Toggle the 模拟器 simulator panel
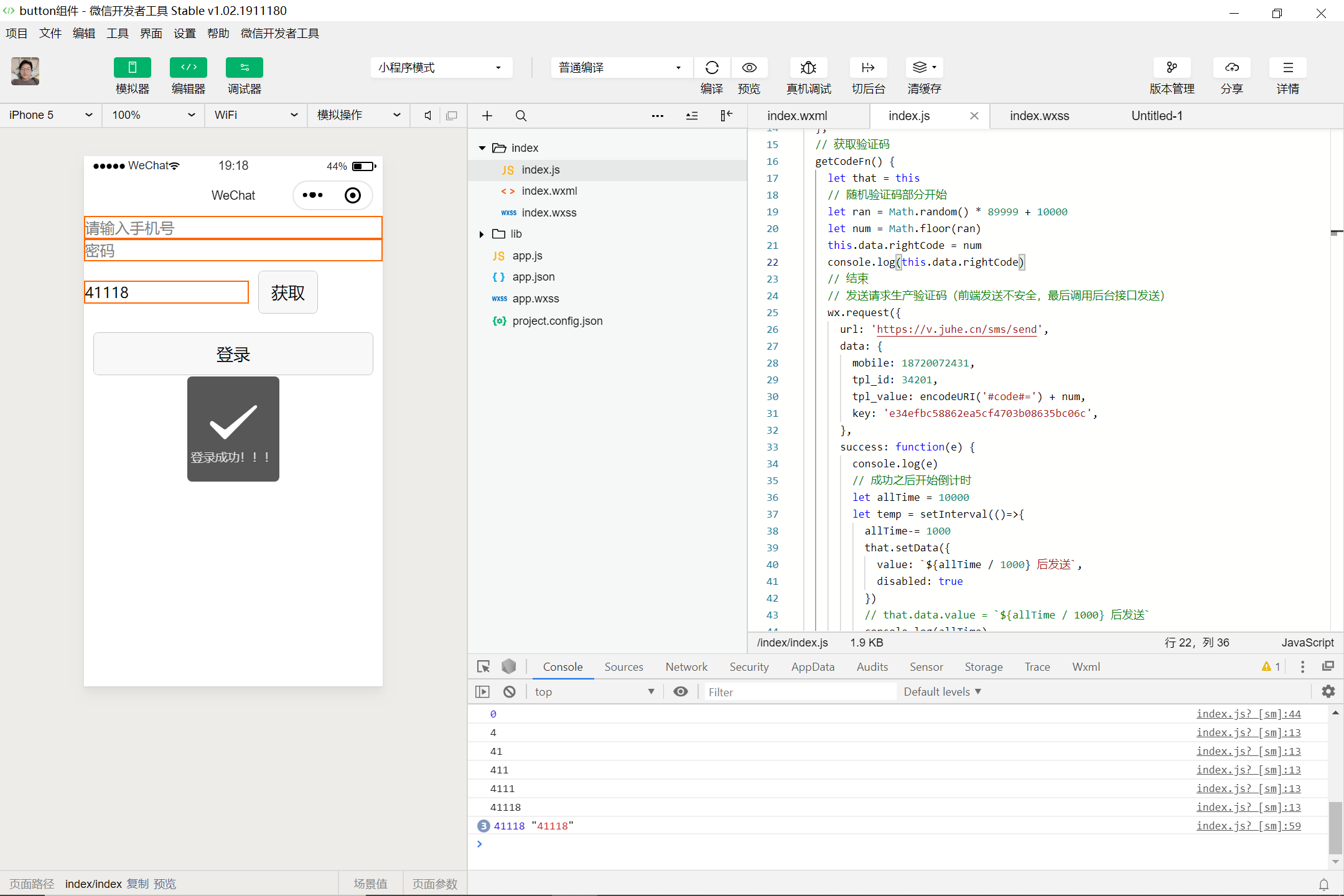 click(x=132, y=67)
